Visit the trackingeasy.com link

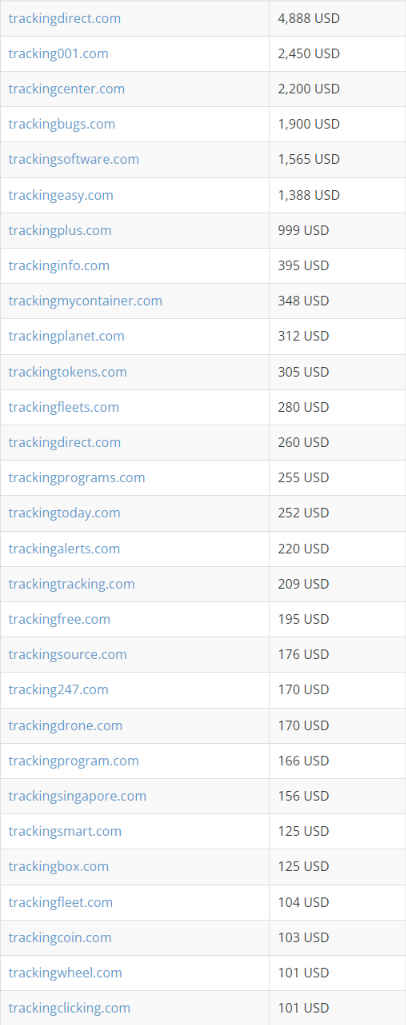click(61, 195)
